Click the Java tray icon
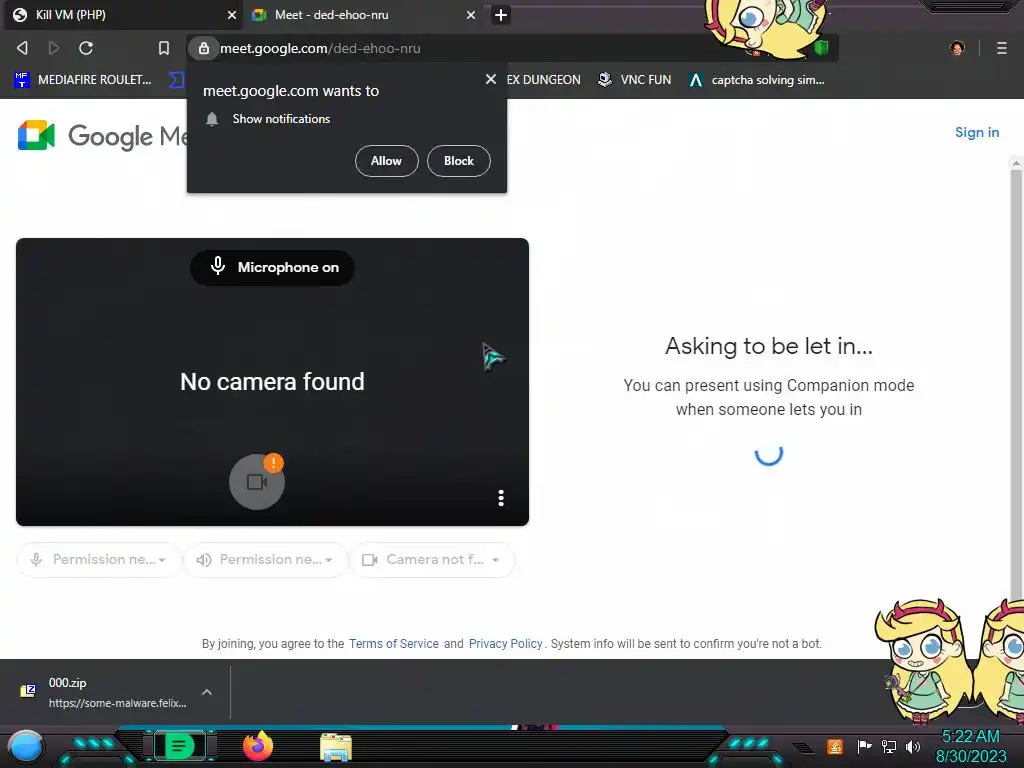 coord(835,746)
